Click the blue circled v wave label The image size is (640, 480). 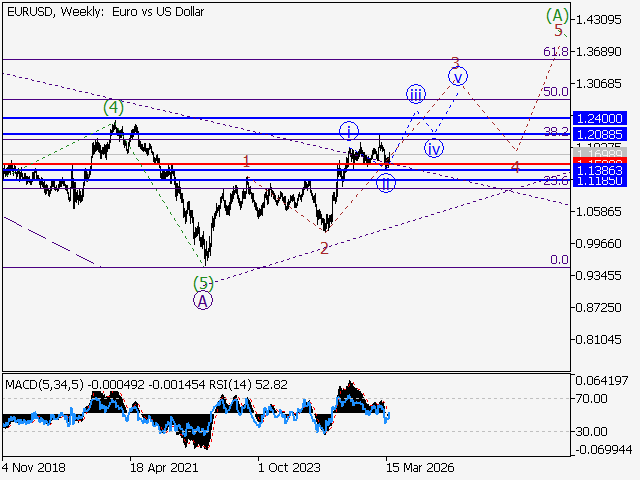click(x=458, y=76)
